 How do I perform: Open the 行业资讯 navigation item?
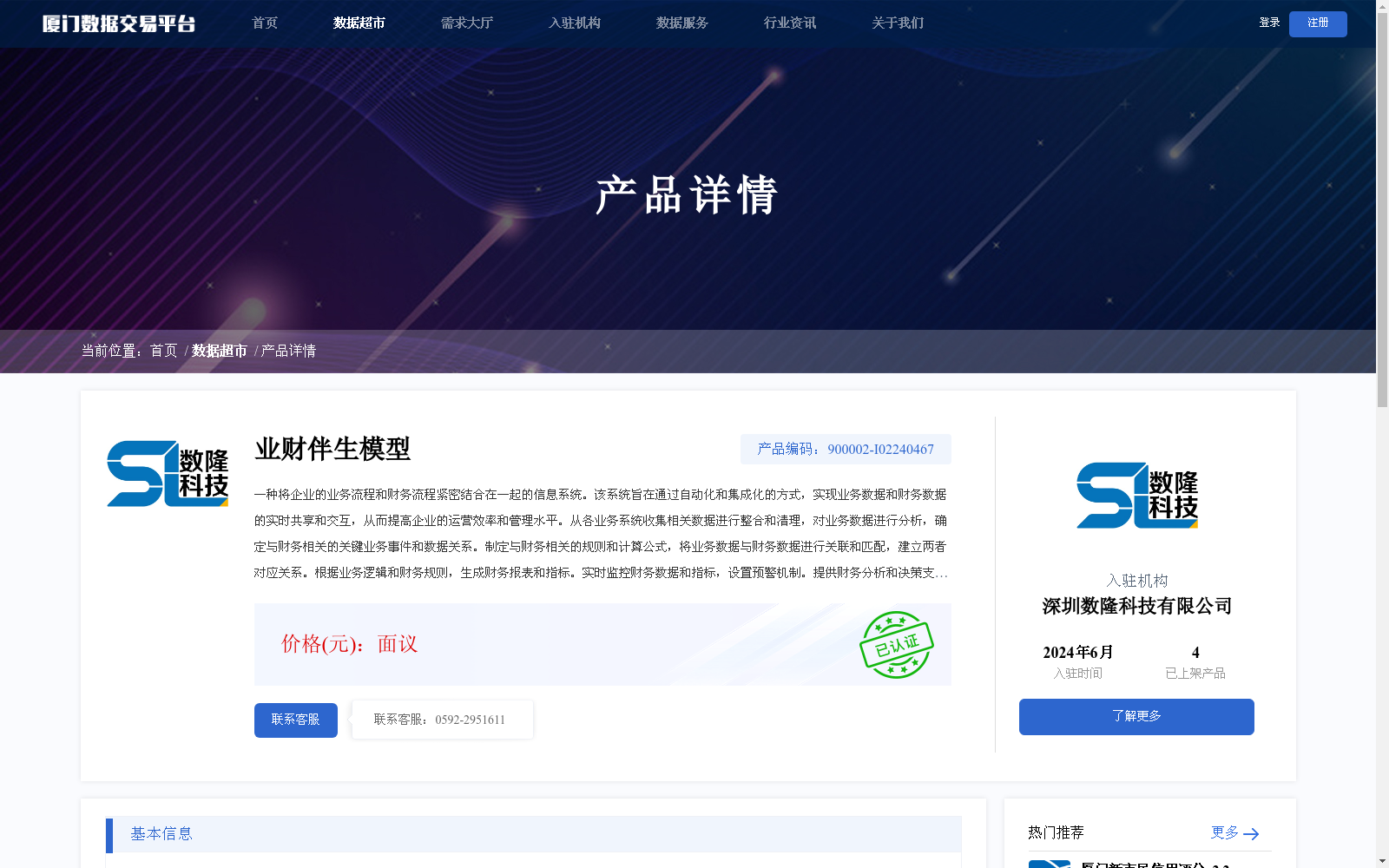point(790,23)
